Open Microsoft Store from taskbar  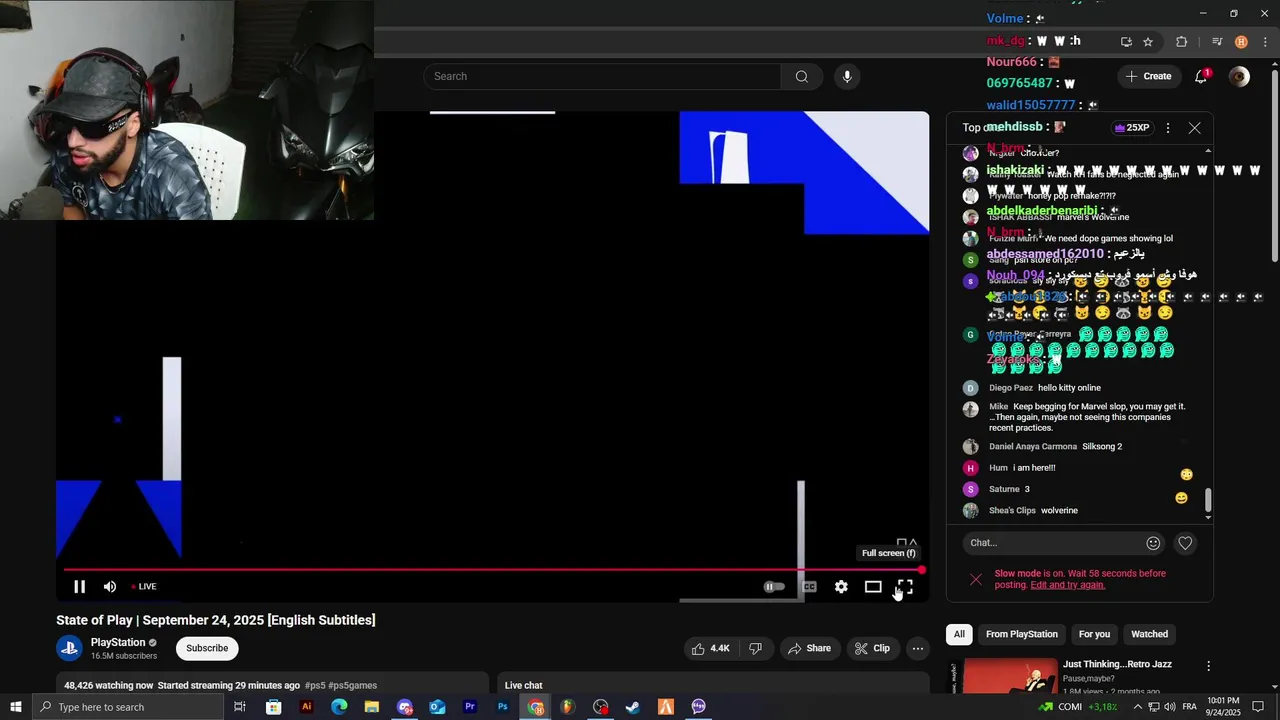pos(273,707)
